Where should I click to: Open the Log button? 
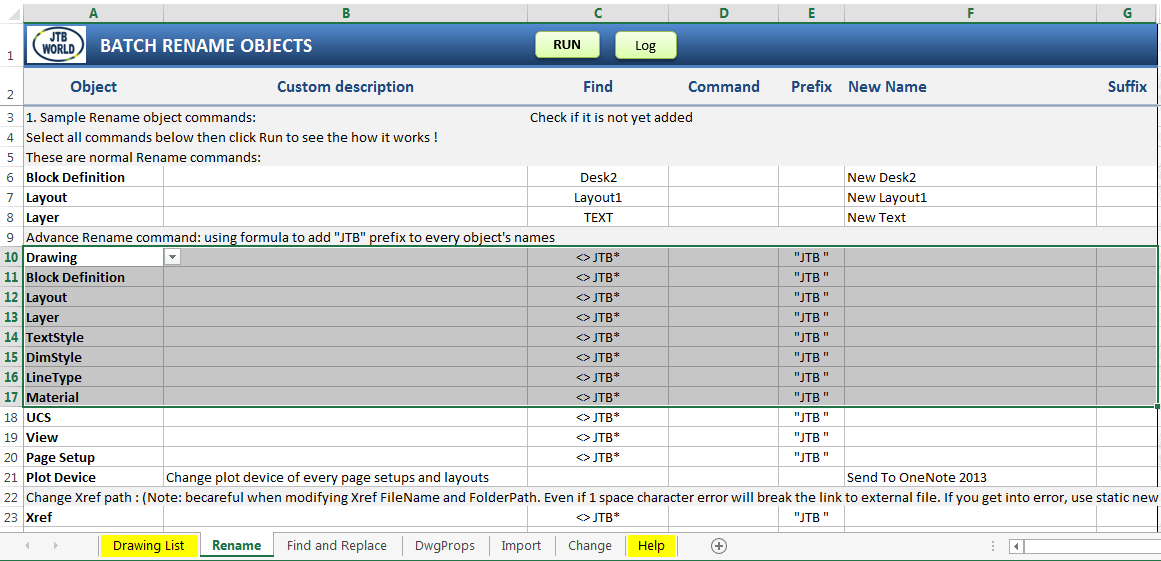coord(646,45)
